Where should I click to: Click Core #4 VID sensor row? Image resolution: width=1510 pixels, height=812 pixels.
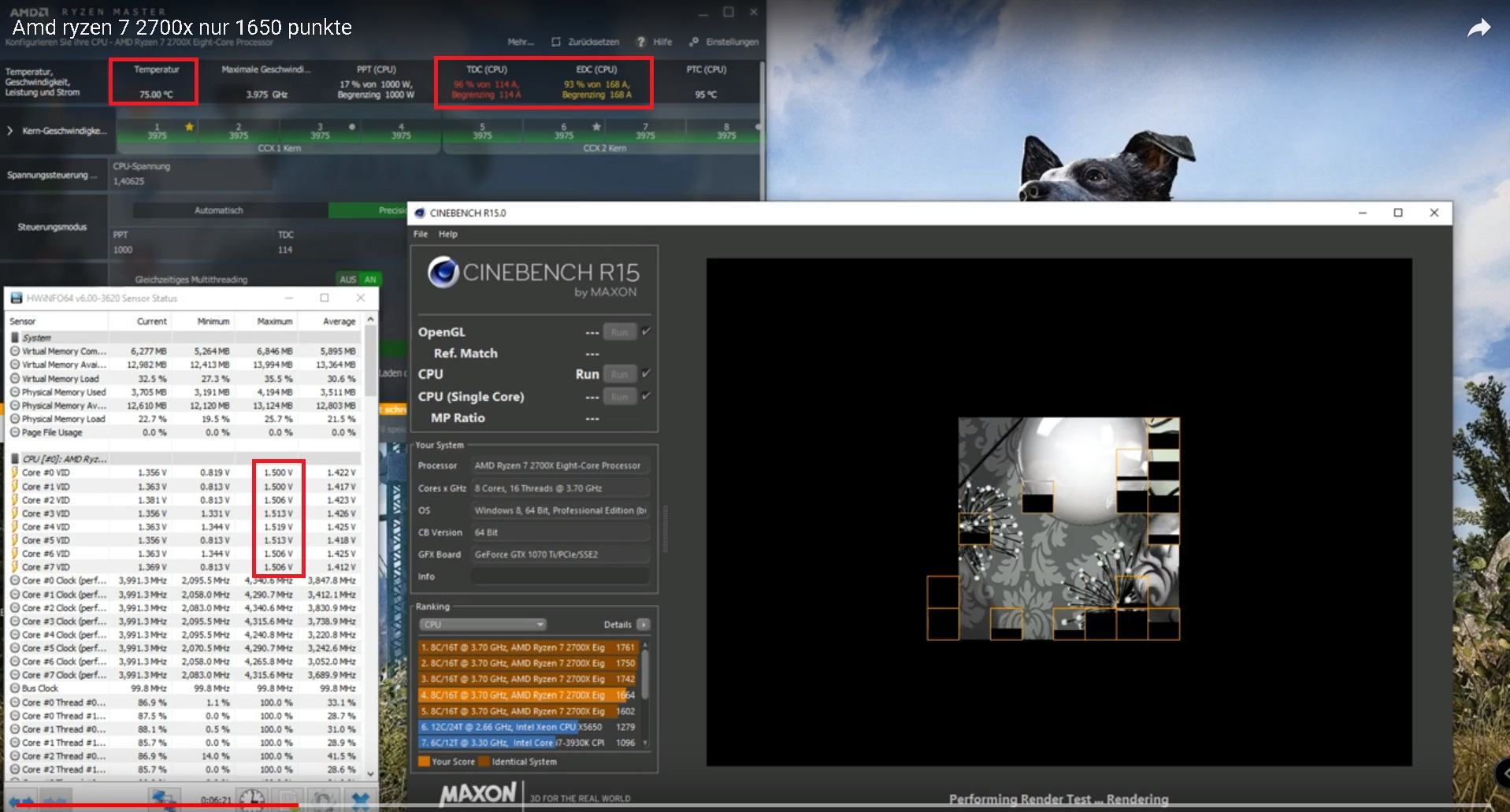tap(184, 527)
